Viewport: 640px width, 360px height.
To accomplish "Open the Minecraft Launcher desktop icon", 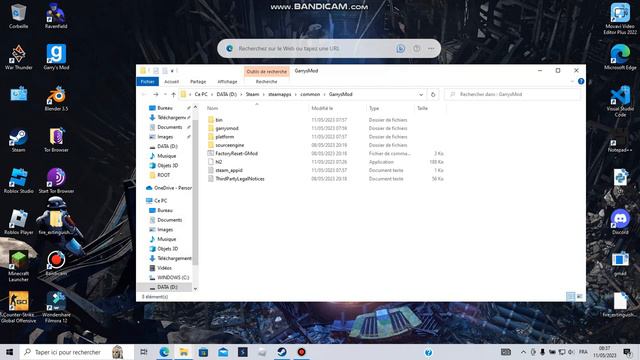I will (18, 266).
